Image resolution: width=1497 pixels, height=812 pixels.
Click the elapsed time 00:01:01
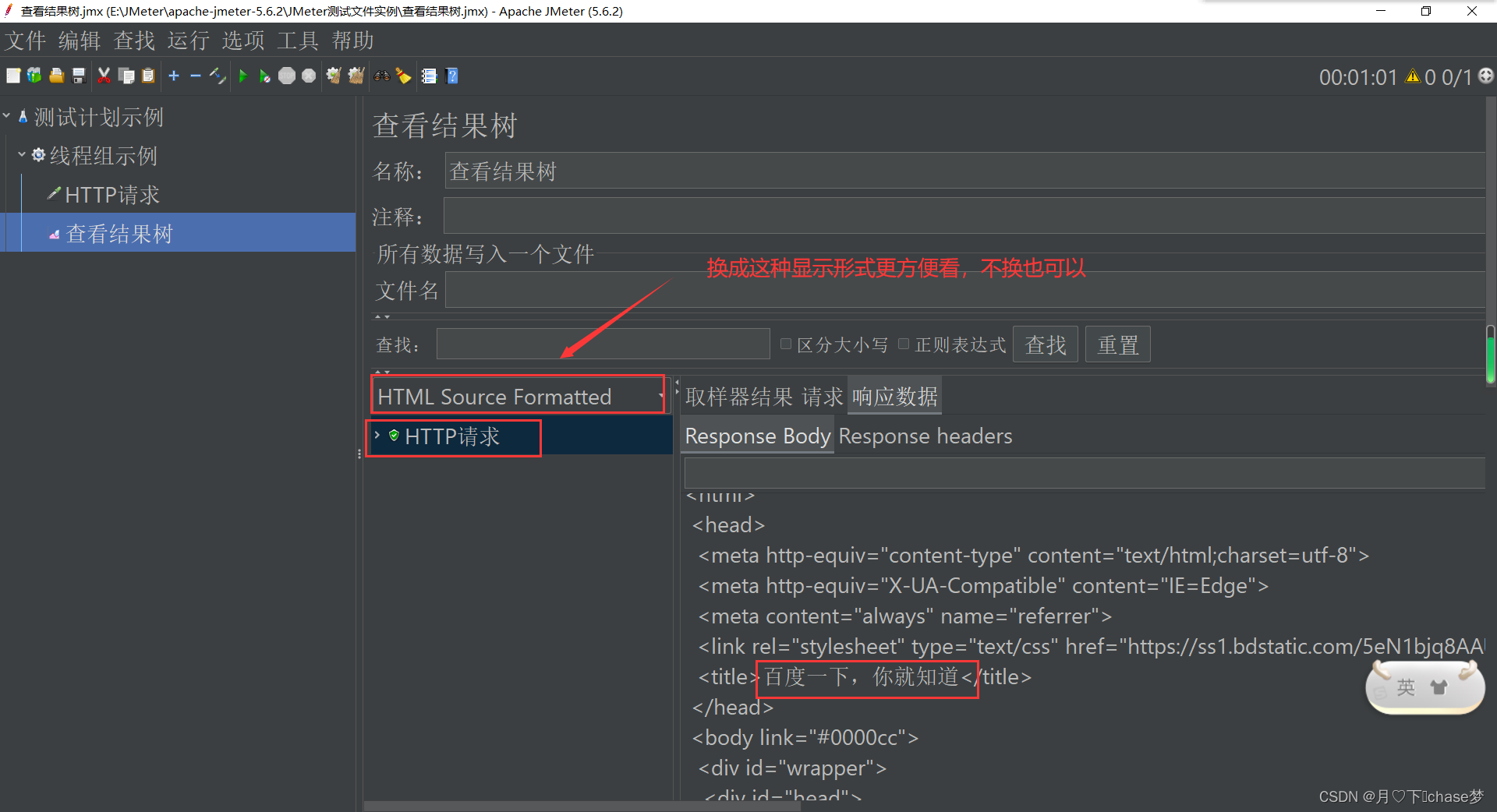[x=1358, y=77]
